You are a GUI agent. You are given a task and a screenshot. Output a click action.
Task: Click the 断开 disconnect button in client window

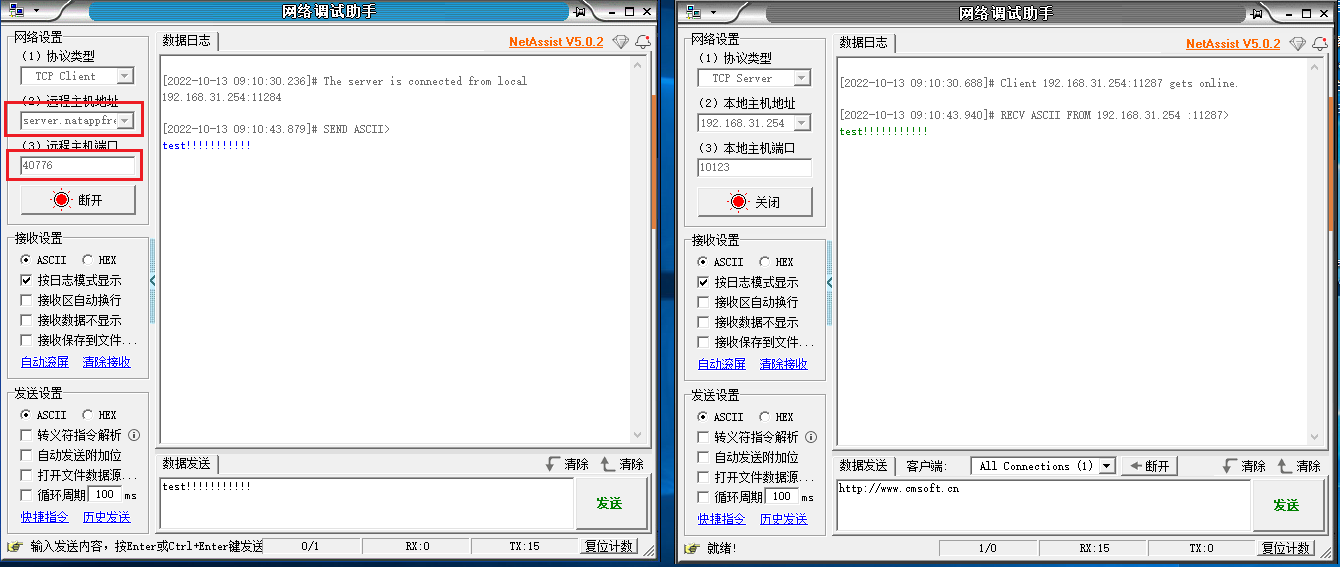[x=78, y=200]
